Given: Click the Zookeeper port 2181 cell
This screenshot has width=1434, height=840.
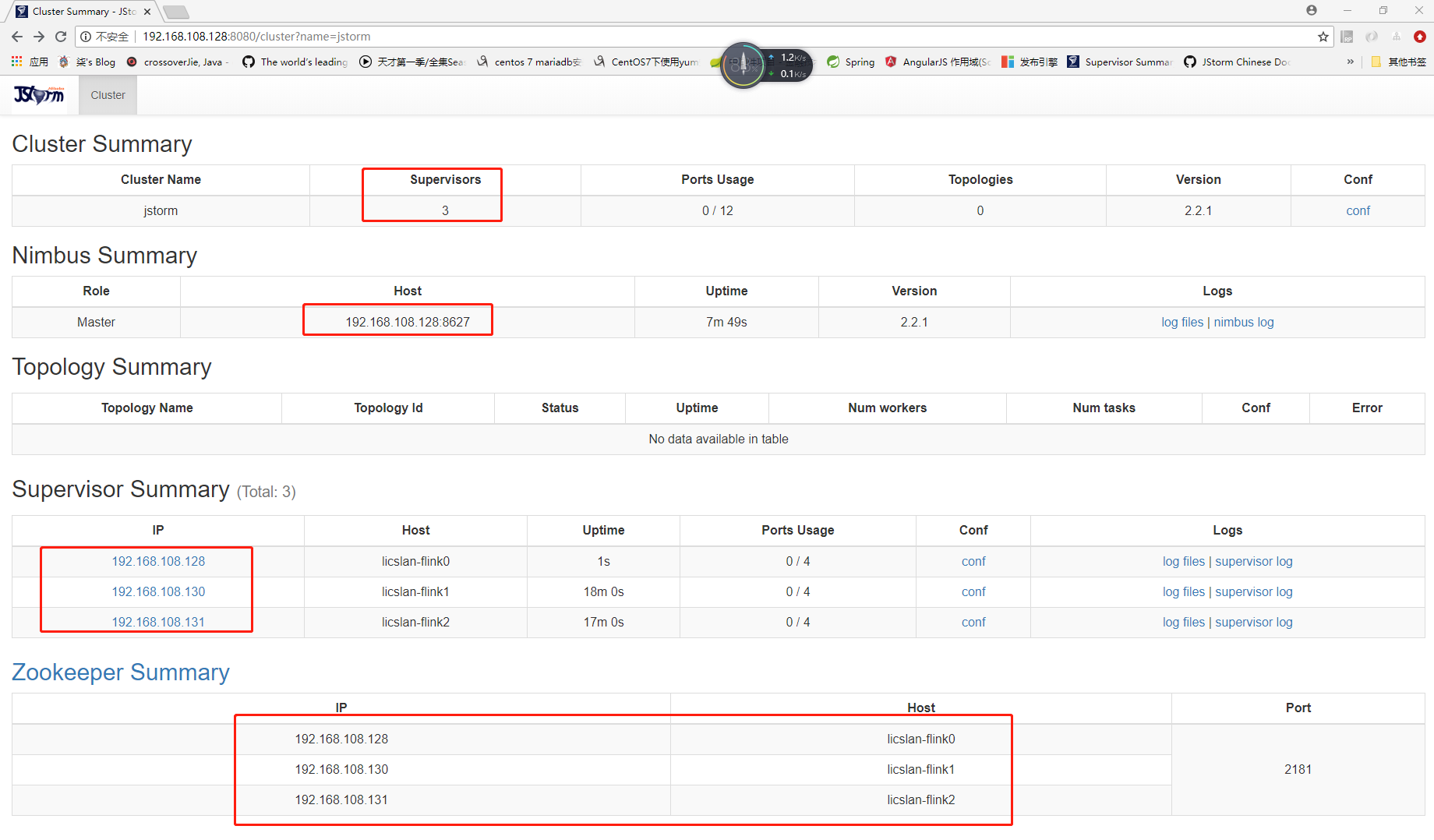Looking at the screenshot, I should [1298, 769].
